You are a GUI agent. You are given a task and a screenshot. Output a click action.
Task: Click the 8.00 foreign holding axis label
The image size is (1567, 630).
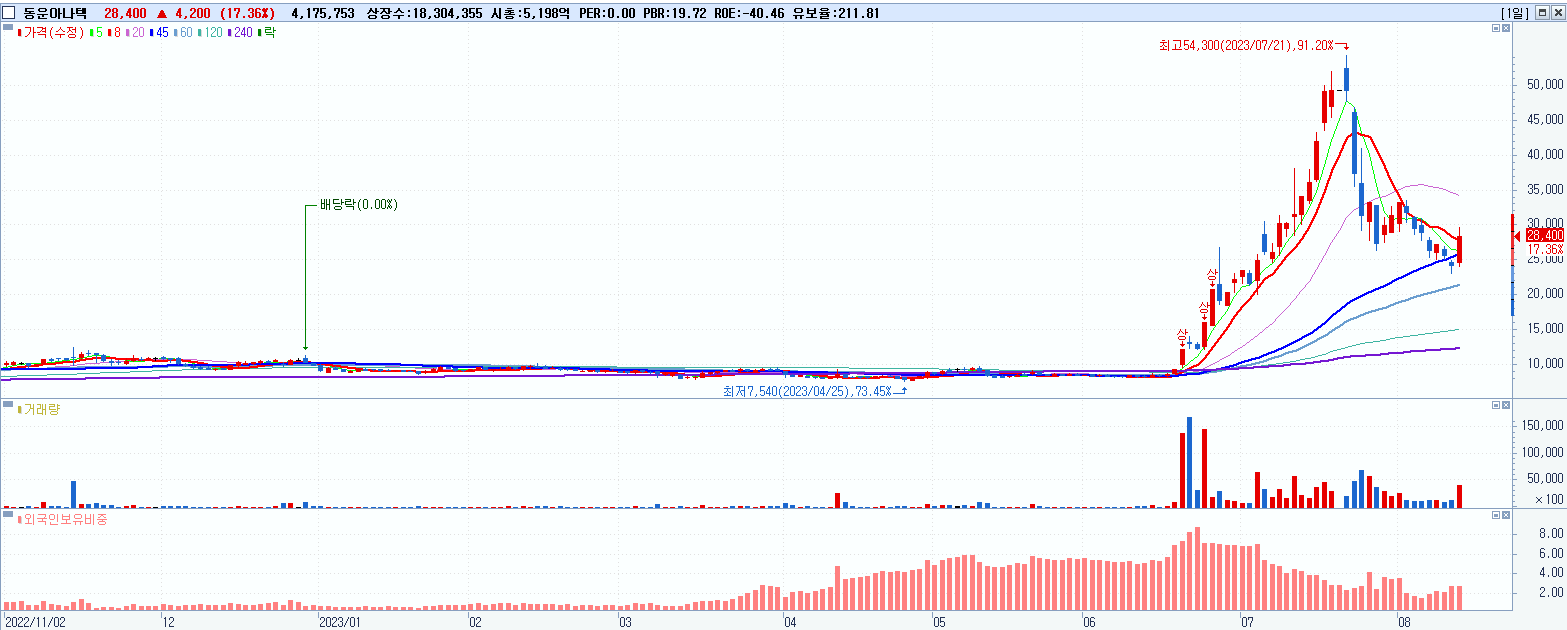coord(1551,535)
